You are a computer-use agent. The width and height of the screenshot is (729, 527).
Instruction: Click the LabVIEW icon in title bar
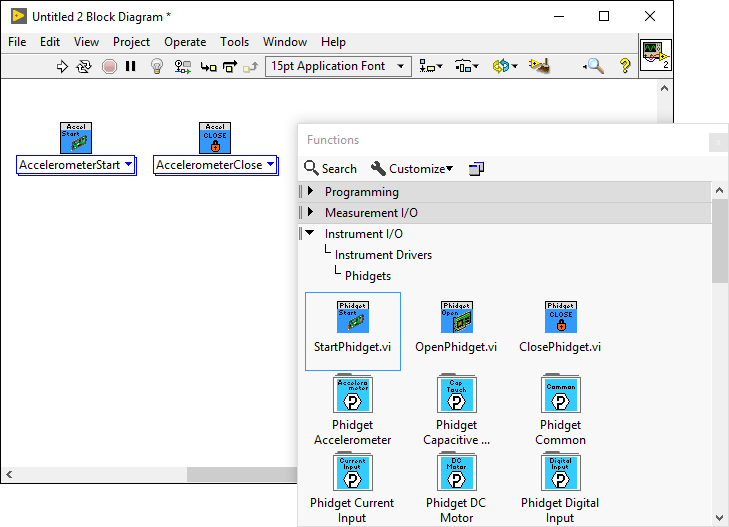pyautogui.click(x=18, y=16)
